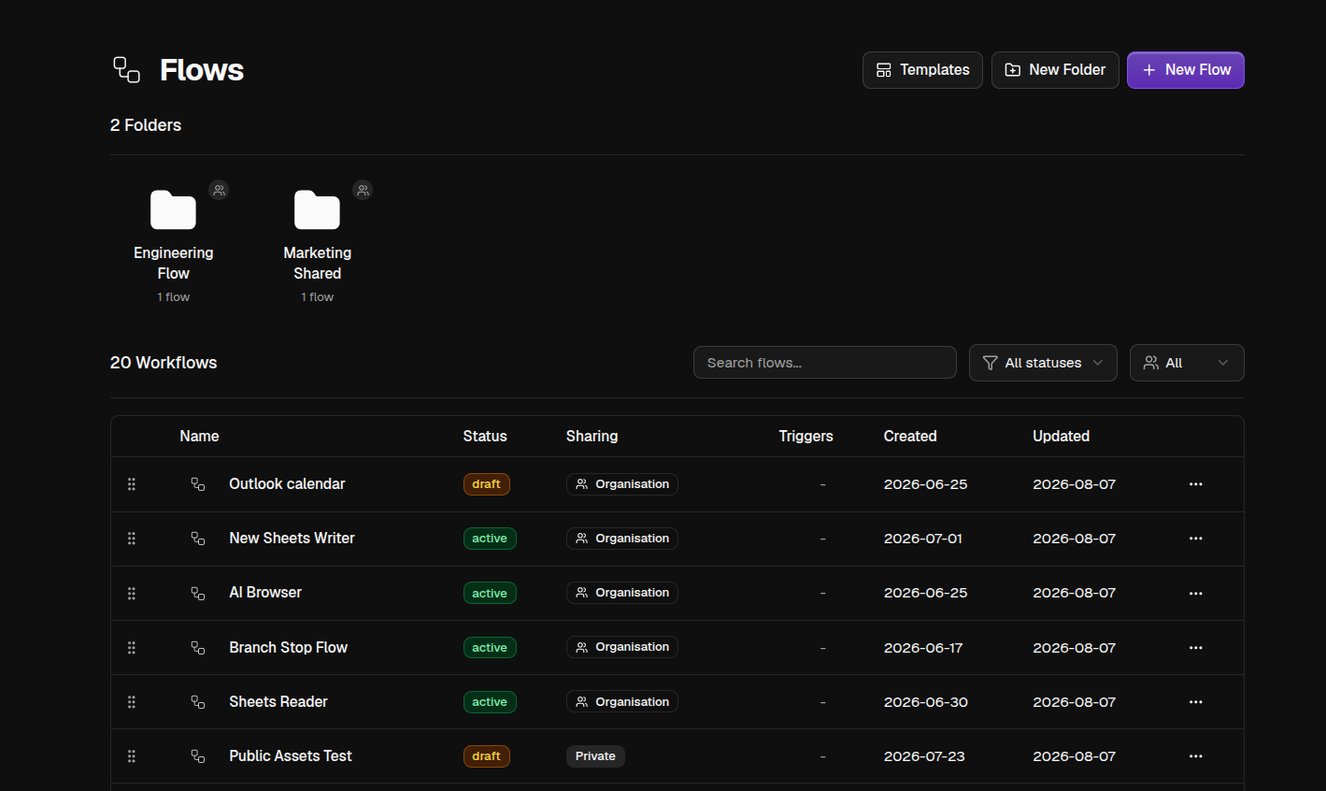Expand the All statuses filter dropdown

1043,363
